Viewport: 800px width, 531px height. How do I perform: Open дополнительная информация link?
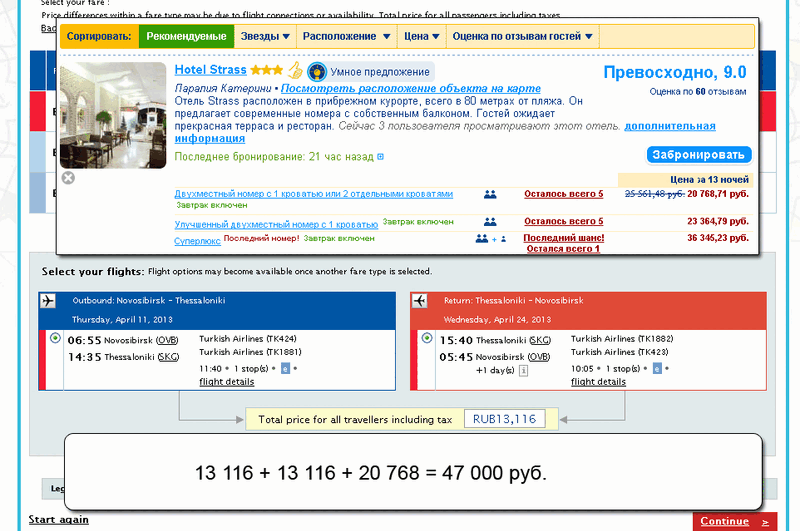pos(670,126)
